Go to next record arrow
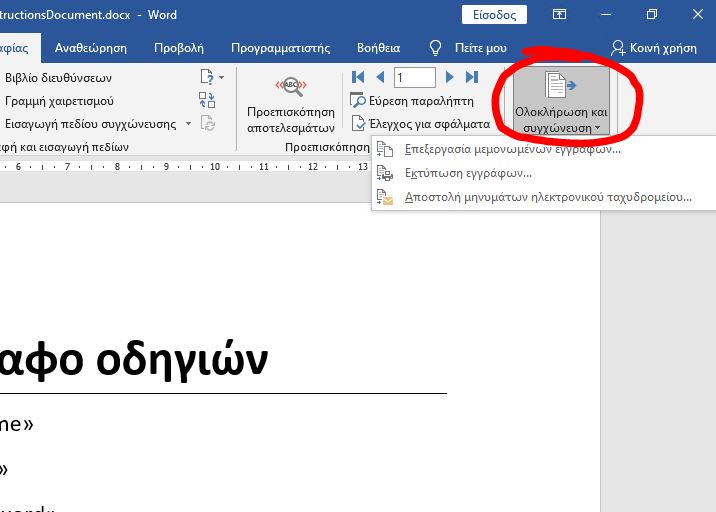 (x=450, y=77)
